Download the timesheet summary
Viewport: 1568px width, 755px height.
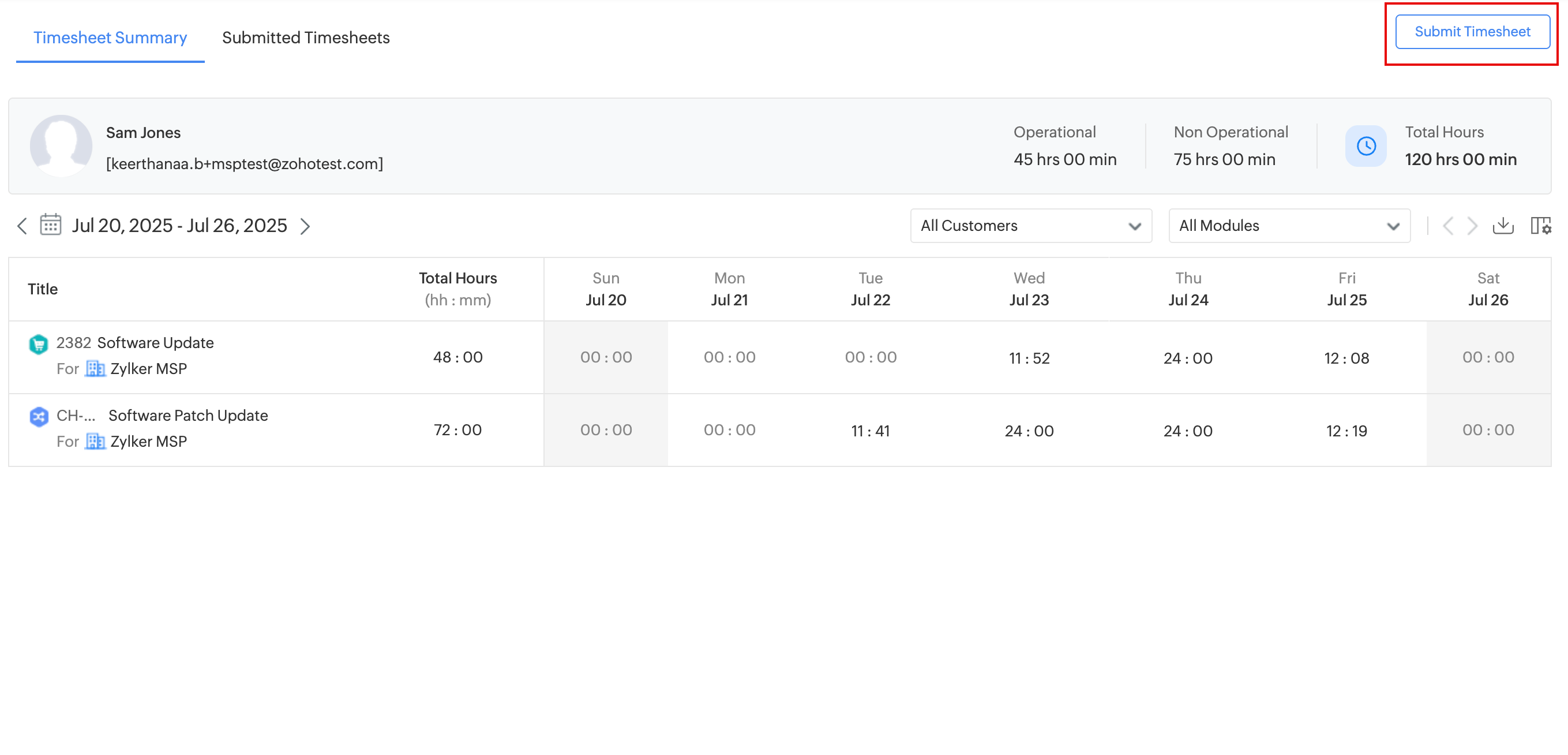1502,226
